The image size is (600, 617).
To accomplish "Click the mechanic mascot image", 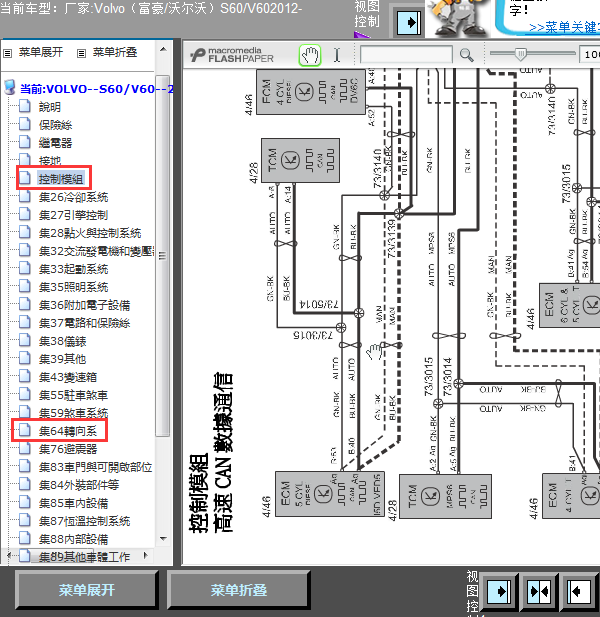I will point(458,18).
